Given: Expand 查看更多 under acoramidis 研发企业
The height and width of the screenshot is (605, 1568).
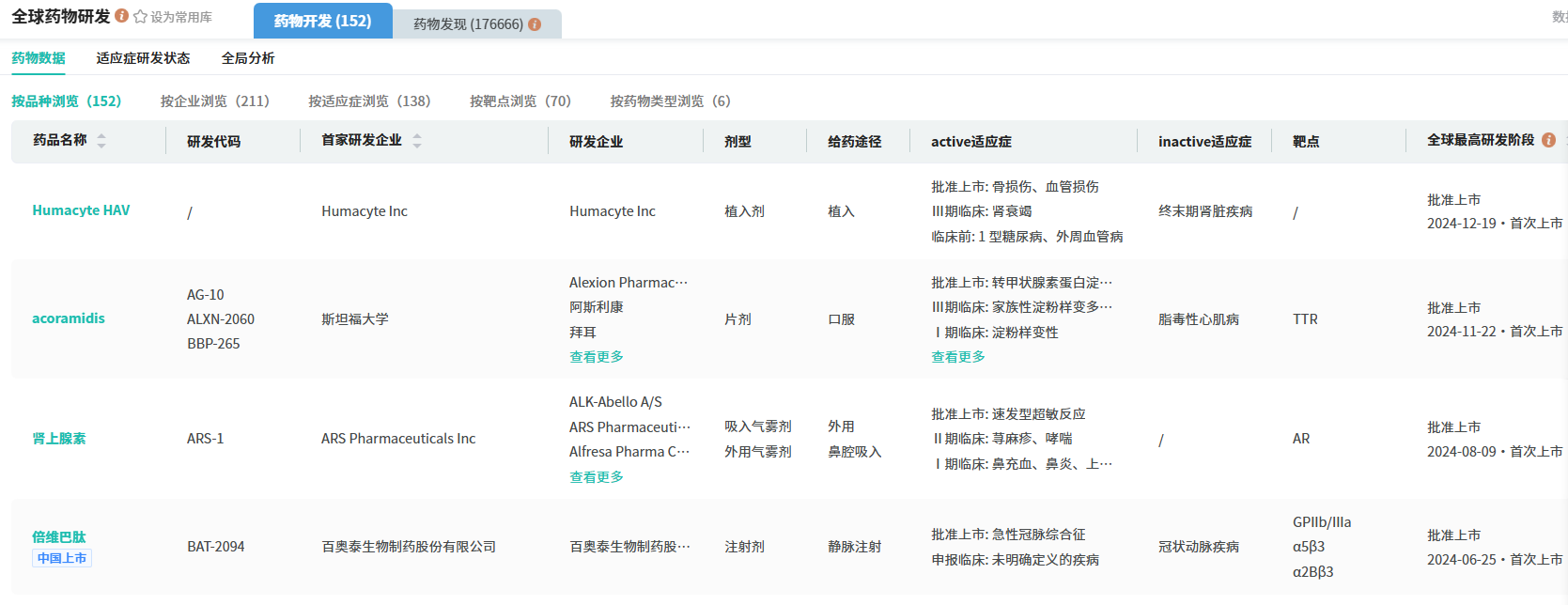Looking at the screenshot, I should [x=597, y=357].
